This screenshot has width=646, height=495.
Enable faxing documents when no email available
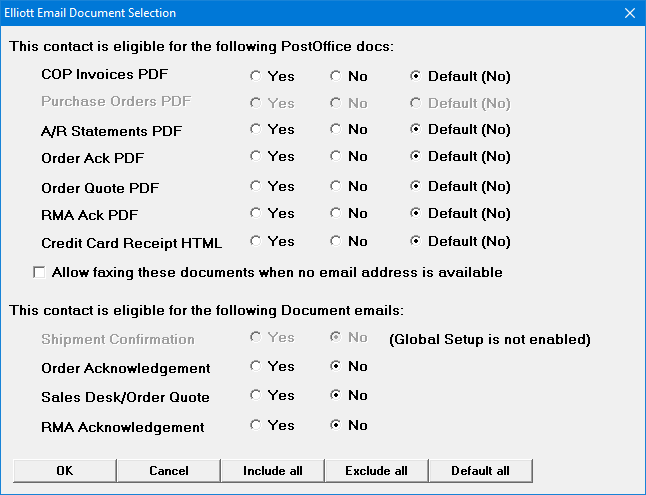pos(40,272)
